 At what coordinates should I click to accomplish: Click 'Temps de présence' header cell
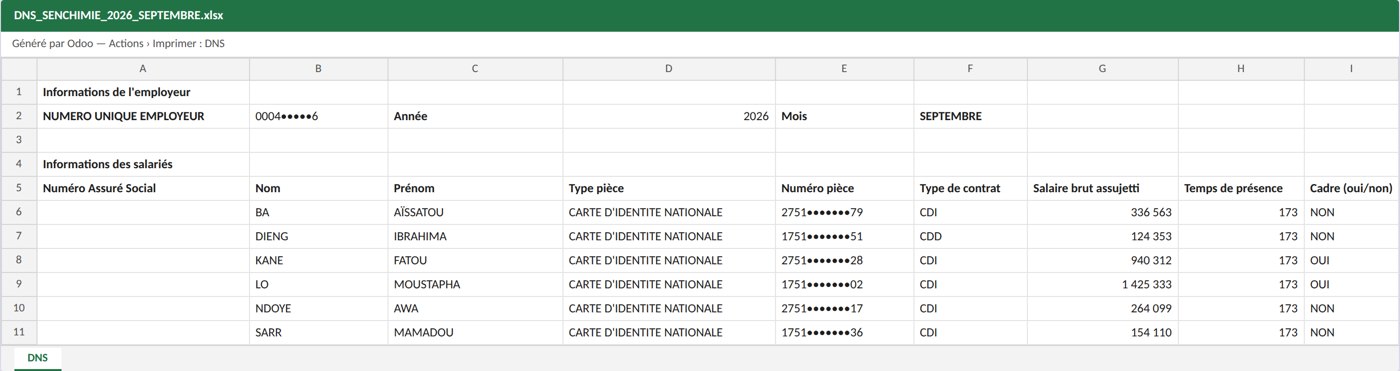click(1241, 188)
